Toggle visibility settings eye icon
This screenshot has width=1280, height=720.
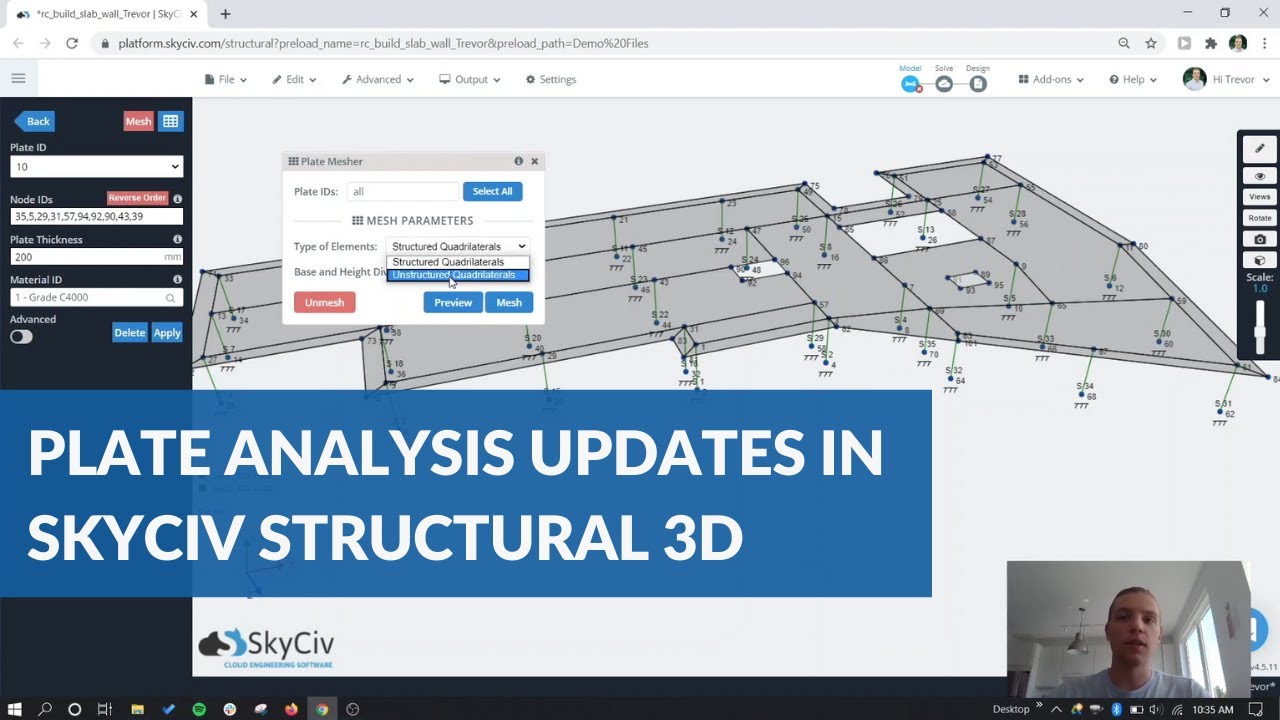click(1260, 176)
